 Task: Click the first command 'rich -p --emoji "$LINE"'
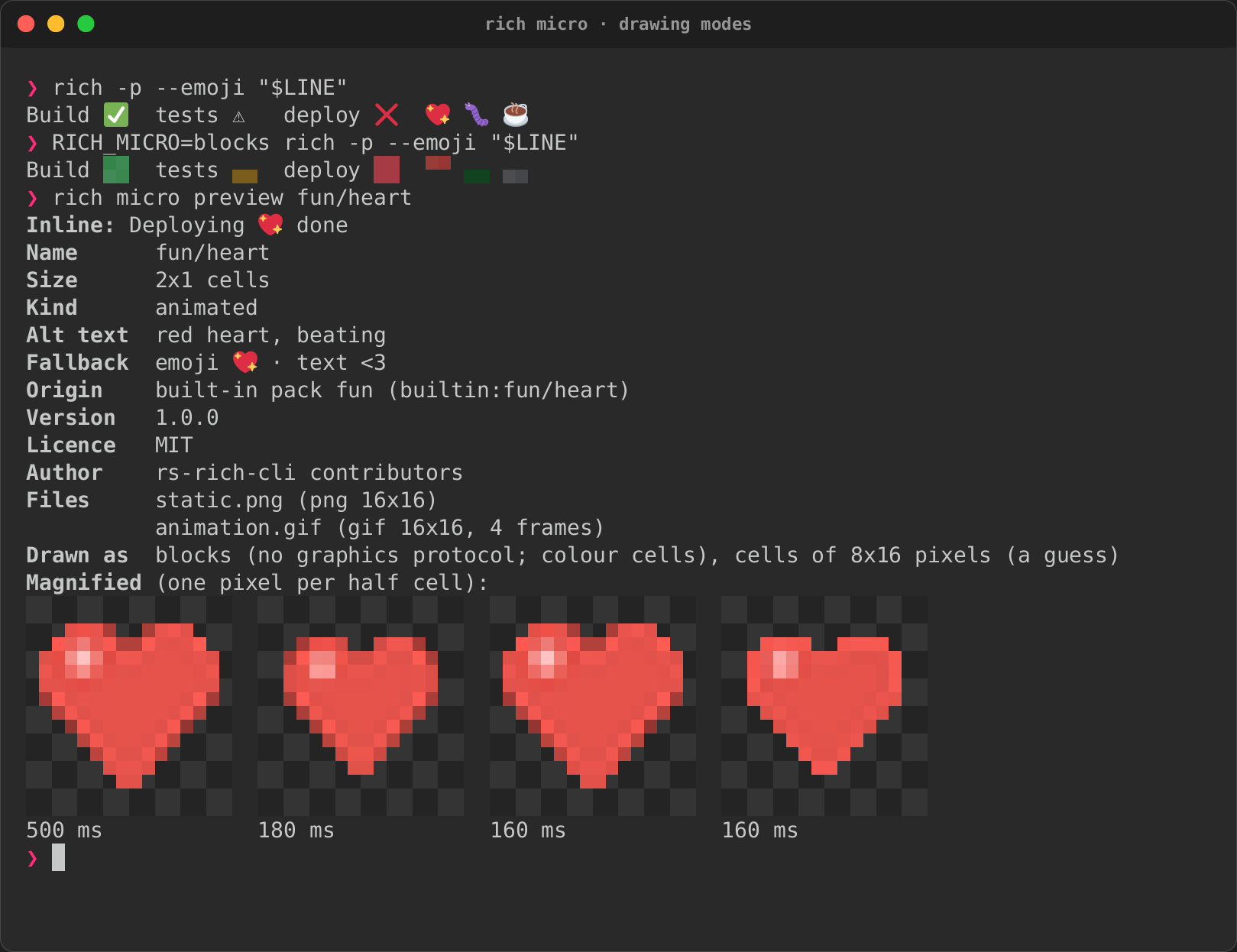(x=200, y=87)
